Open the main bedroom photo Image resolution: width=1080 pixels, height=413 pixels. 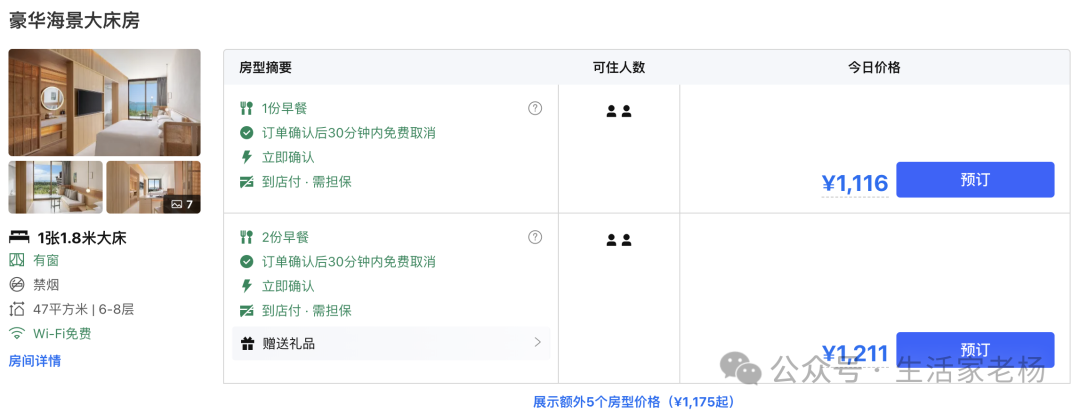click(104, 102)
